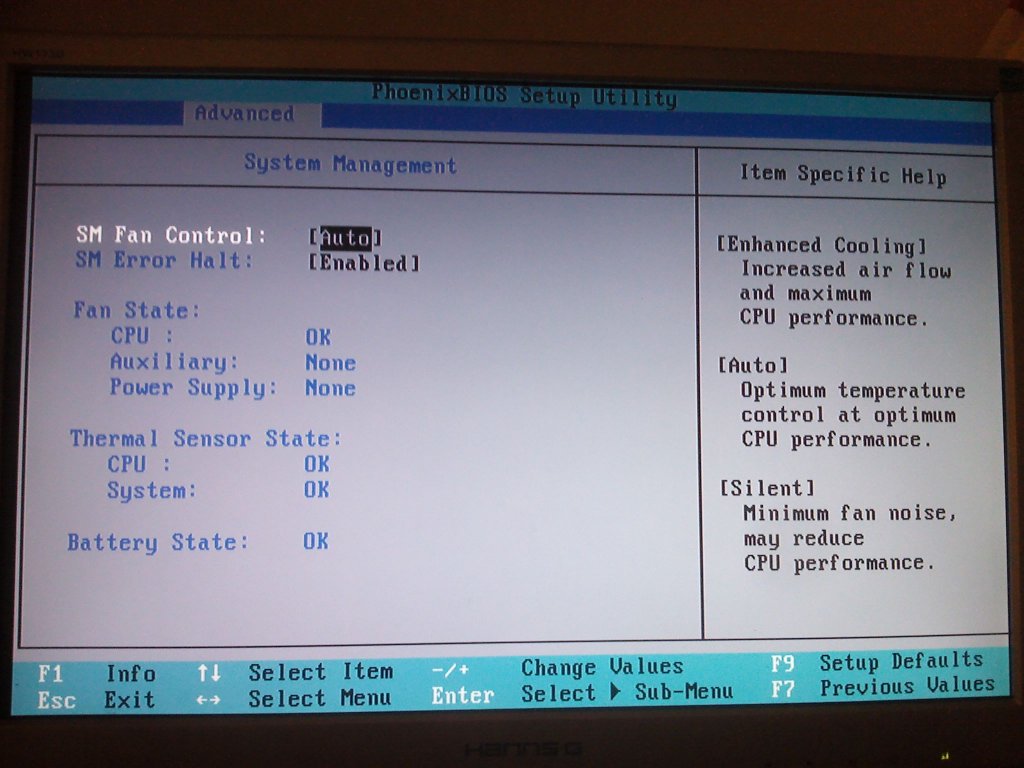The image size is (1024, 768).
Task: Click the F9 Setup Defaults hint
Action: [877, 662]
